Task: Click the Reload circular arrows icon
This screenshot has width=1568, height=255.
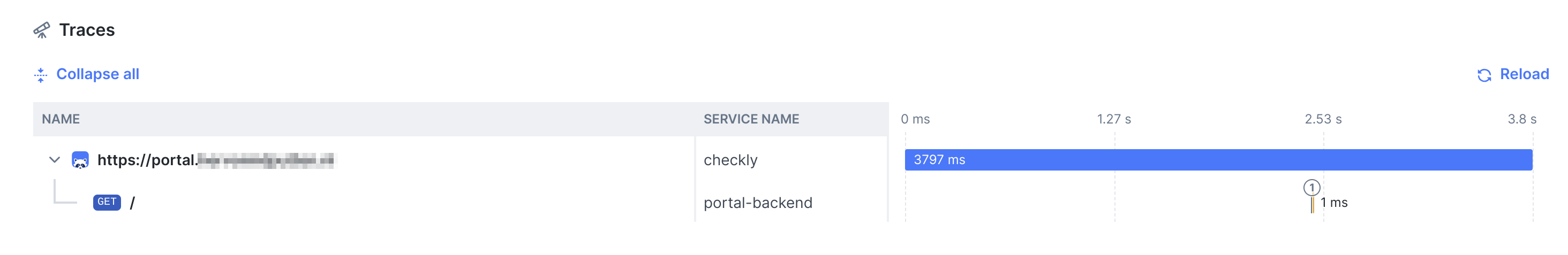Action: pos(1484,75)
